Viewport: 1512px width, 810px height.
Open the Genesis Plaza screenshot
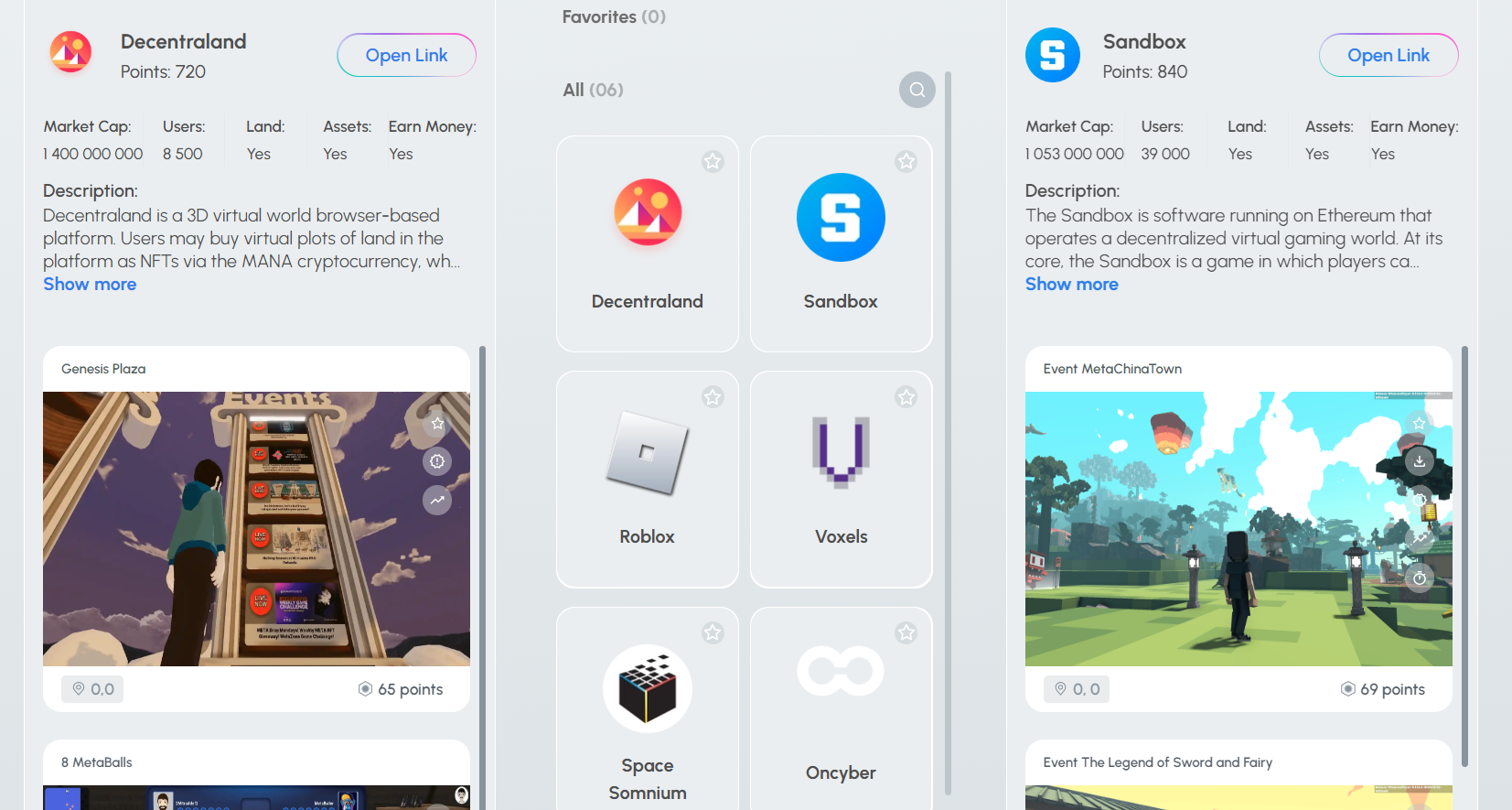[x=256, y=529]
